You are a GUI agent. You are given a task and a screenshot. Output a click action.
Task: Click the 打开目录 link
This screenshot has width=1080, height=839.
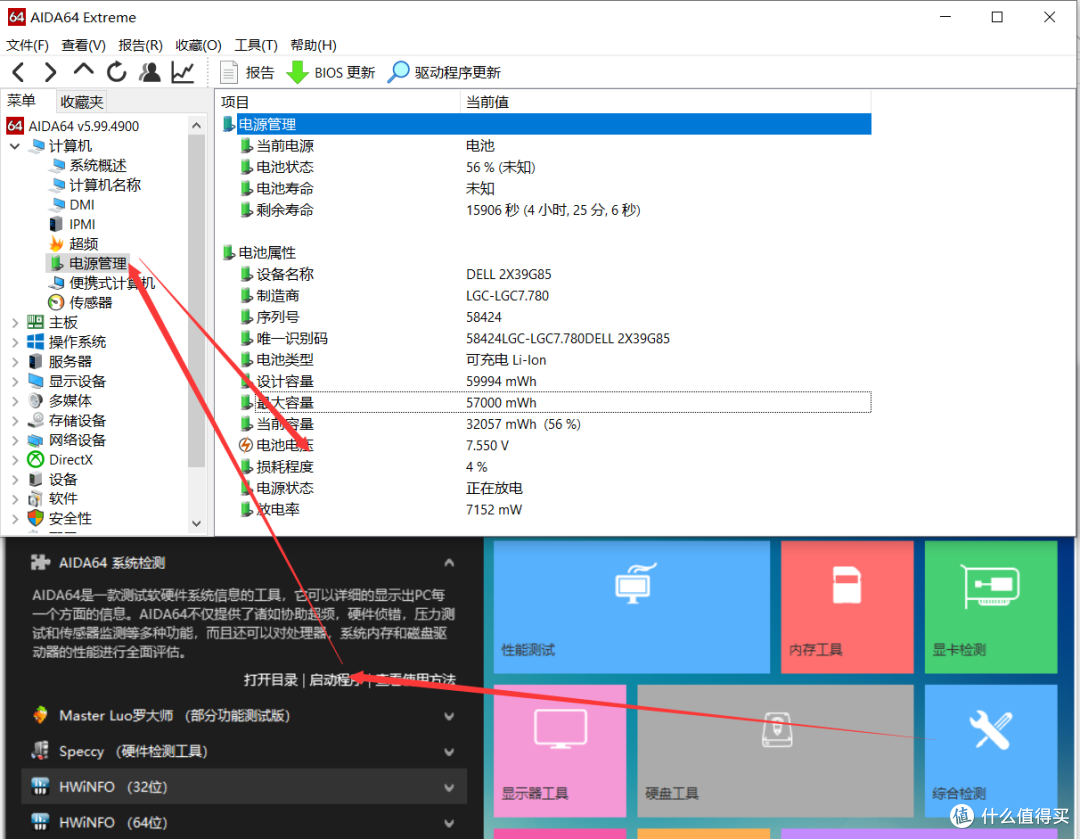click(x=271, y=680)
